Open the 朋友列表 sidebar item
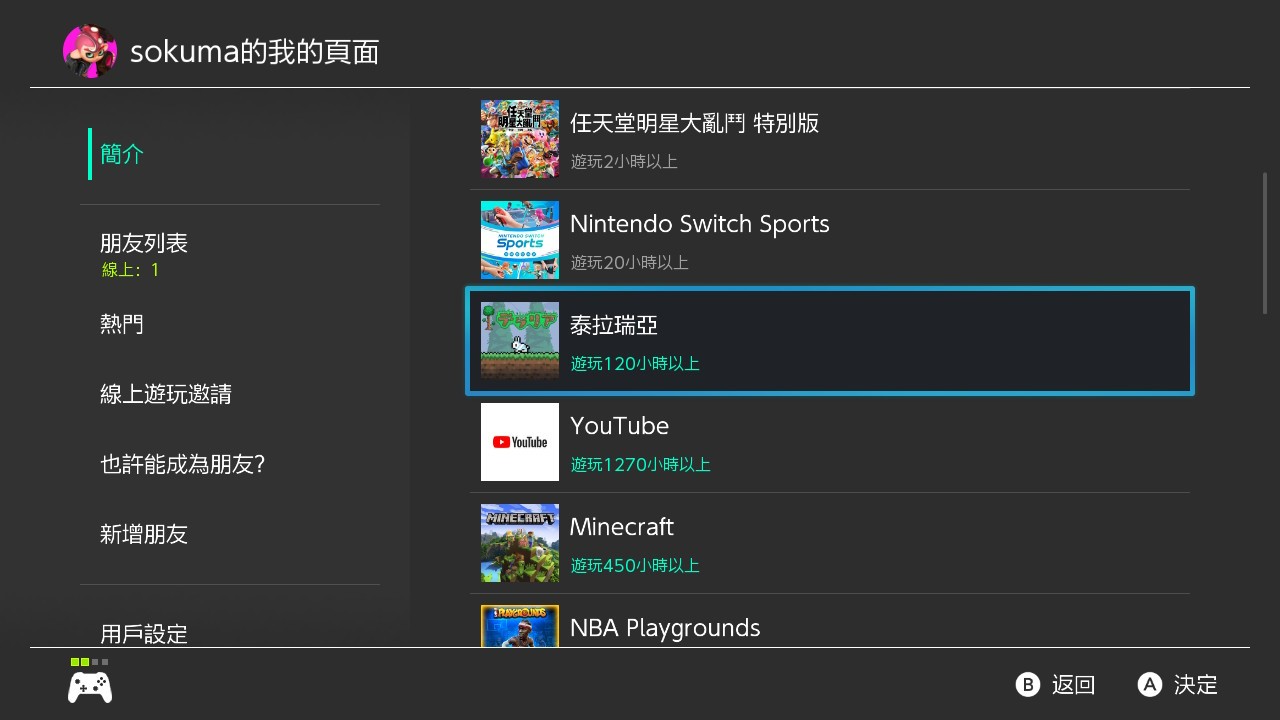The height and width of the screenshot is (720, 1280). coord(144,244)
